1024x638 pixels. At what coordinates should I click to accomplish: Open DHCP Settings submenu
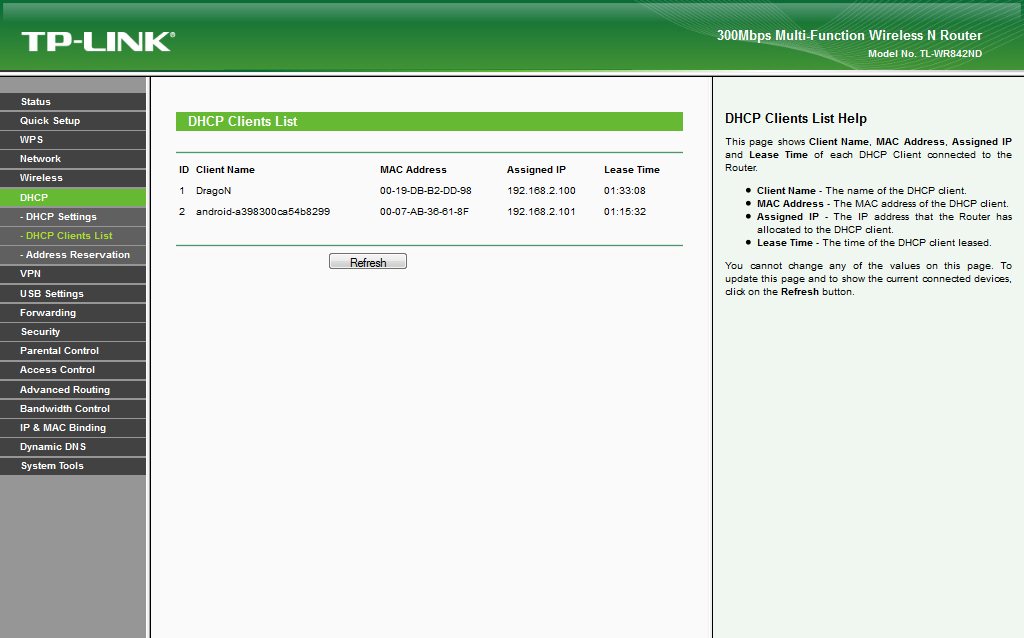pos(72,217)
